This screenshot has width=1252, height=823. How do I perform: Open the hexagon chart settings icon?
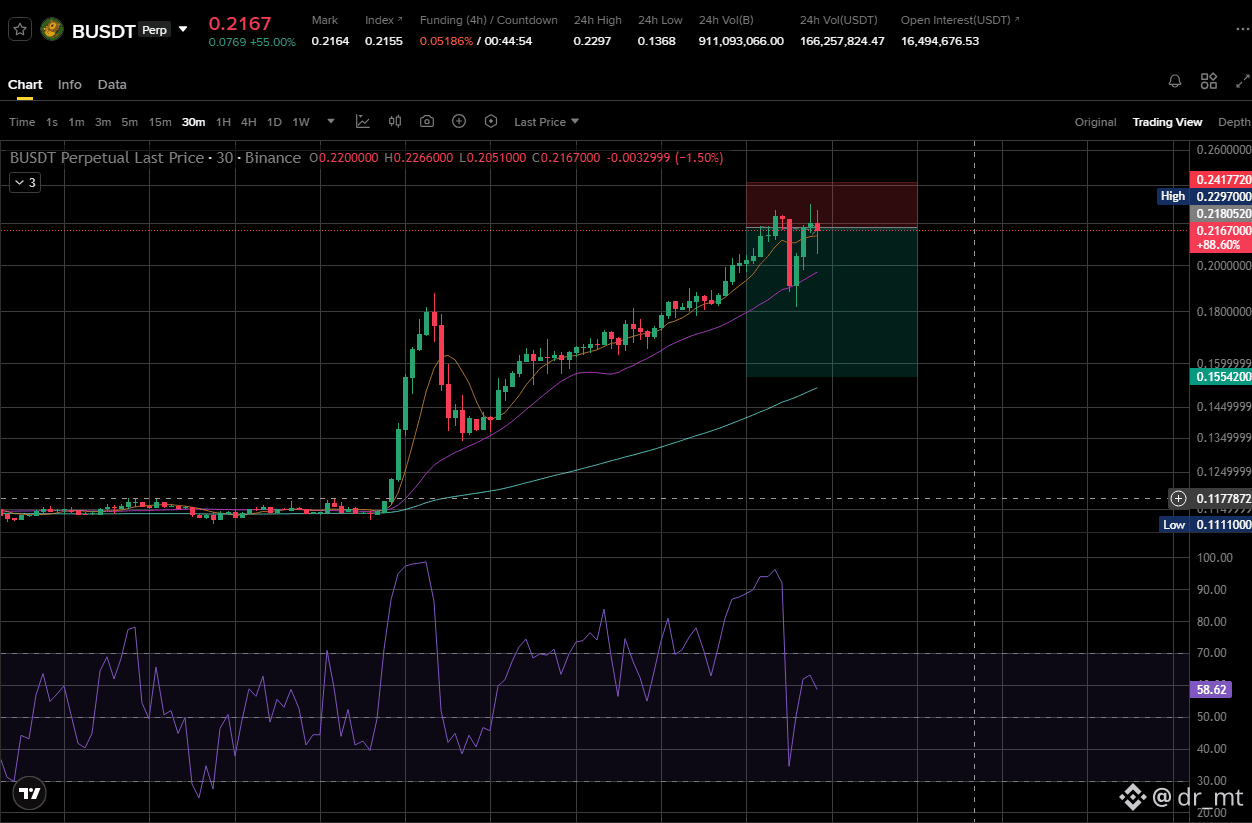click(x=491, y=121)
